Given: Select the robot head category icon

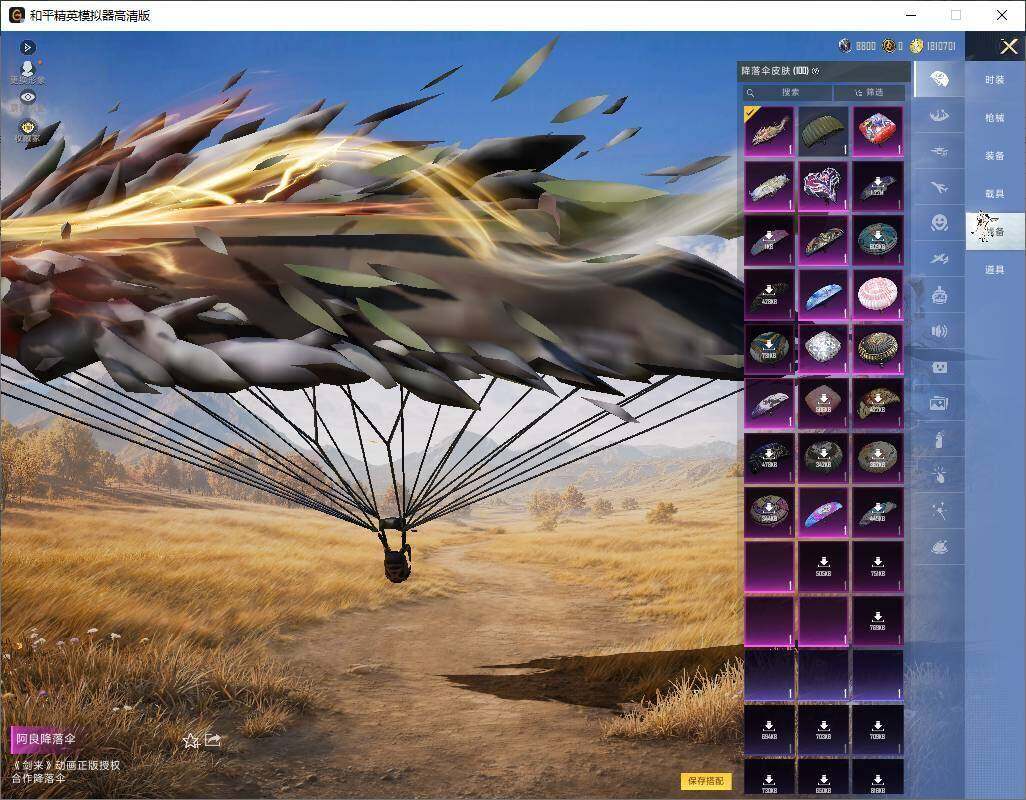Looking at the screenshot, I should click(939, 295).
